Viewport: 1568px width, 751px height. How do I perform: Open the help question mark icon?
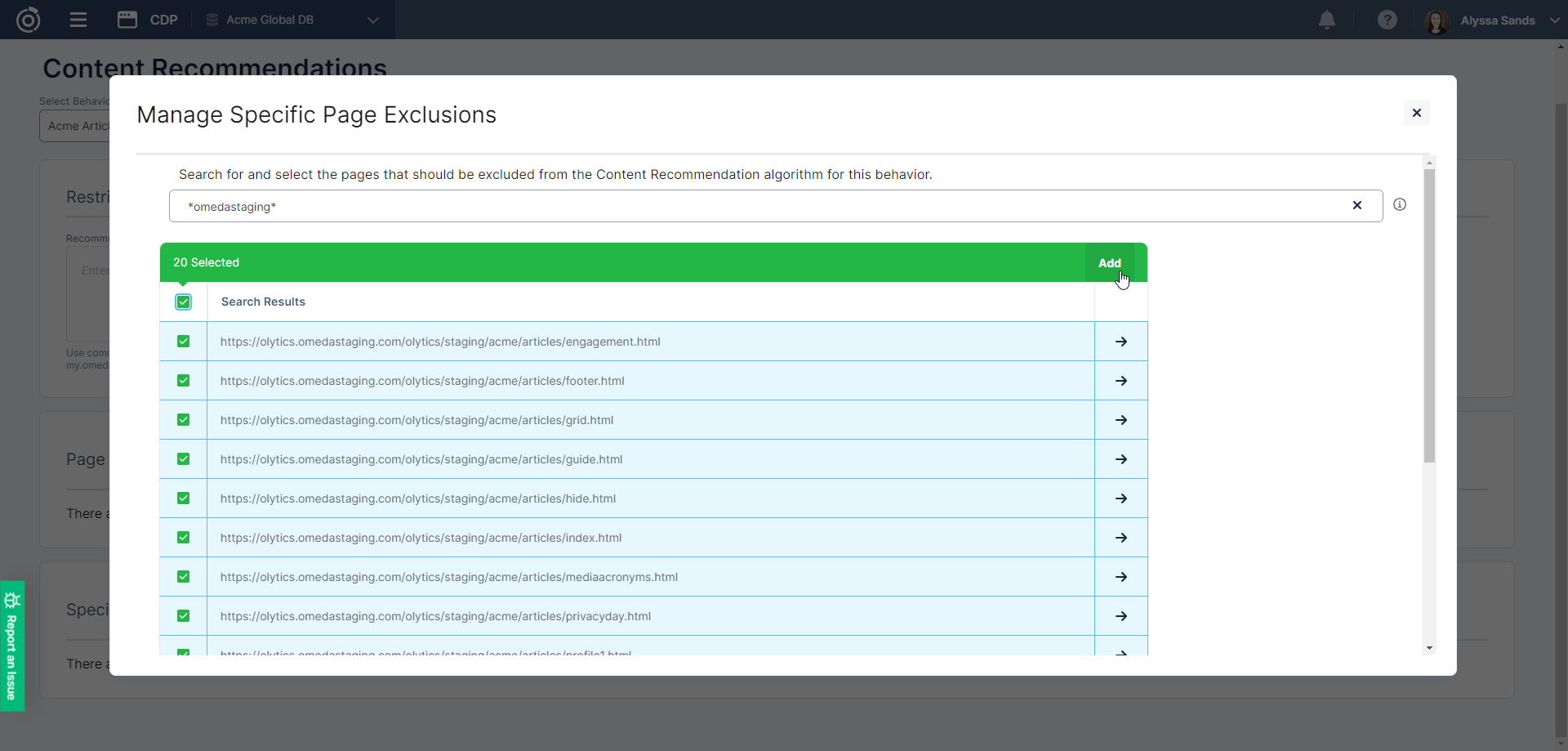(1387, 20)
